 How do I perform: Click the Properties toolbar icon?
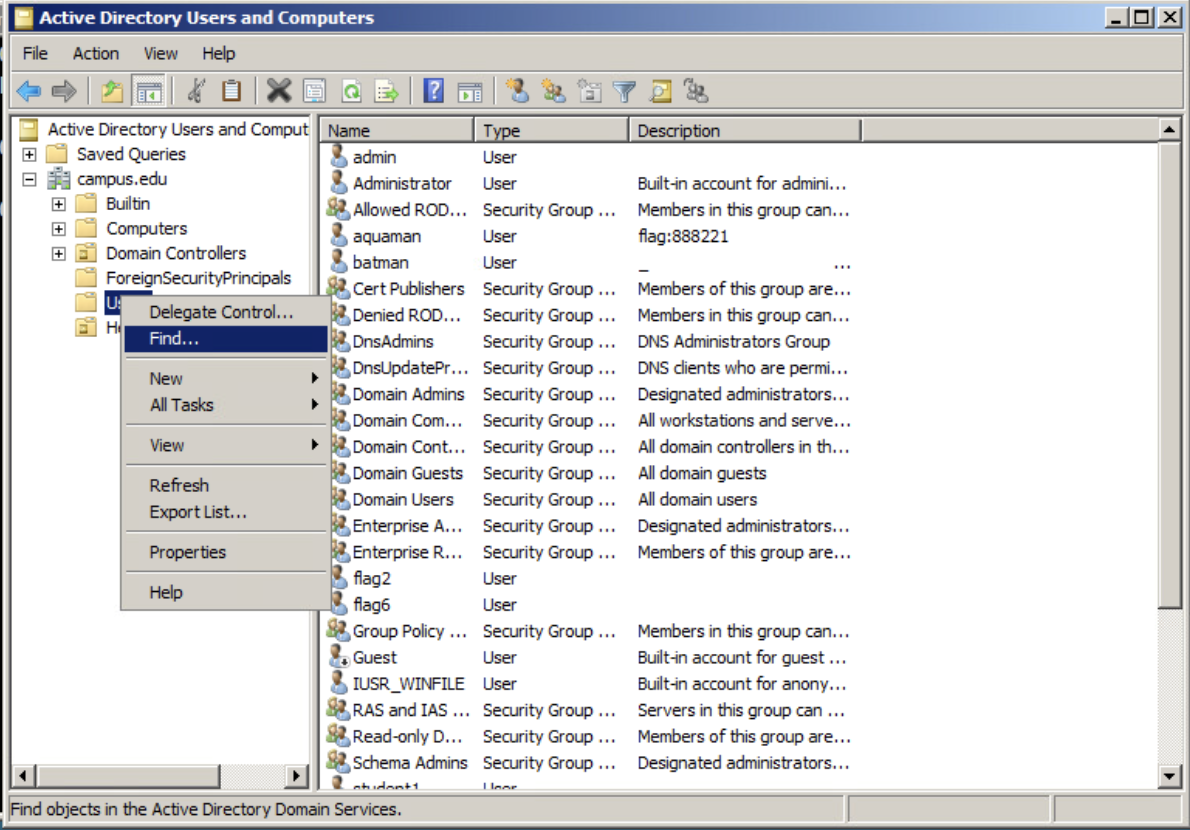point(313,91)
